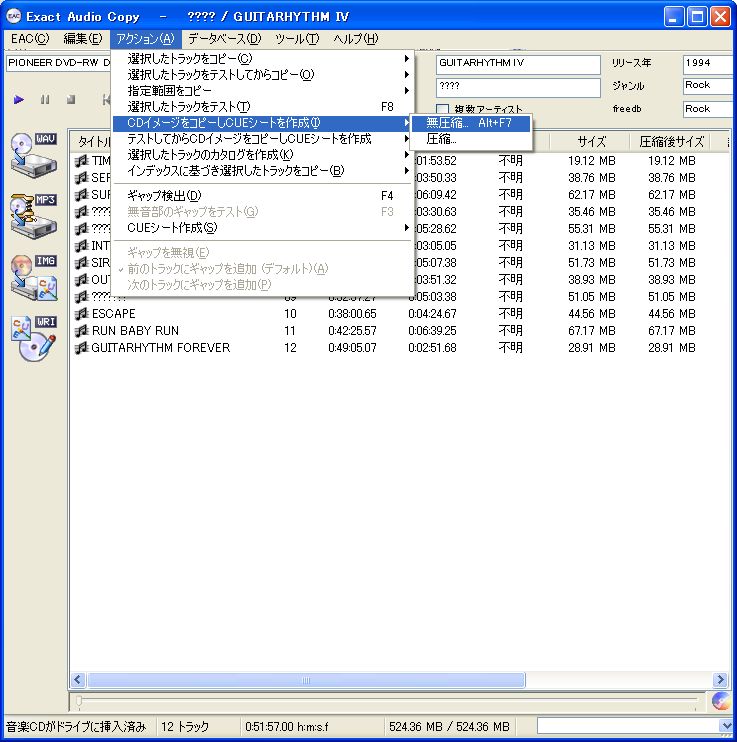Click the WAV uncompressed copy icon
The image size is (737, 742).
pos(34,154)
